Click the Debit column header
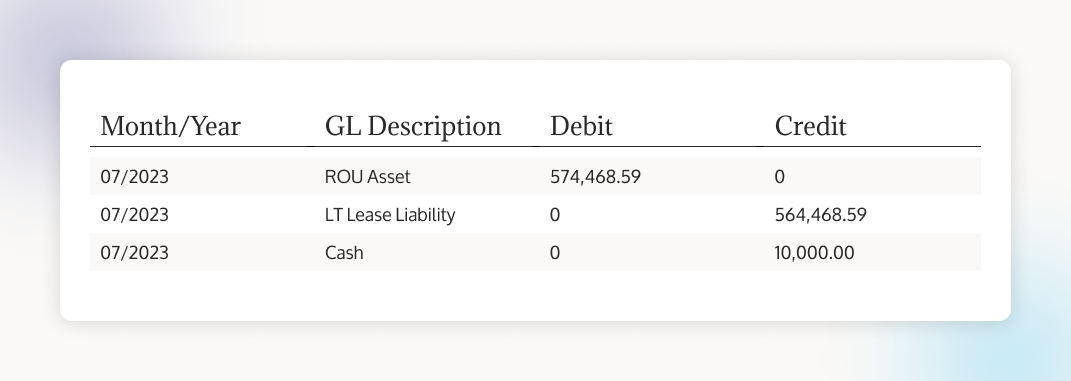 point(581,126)
